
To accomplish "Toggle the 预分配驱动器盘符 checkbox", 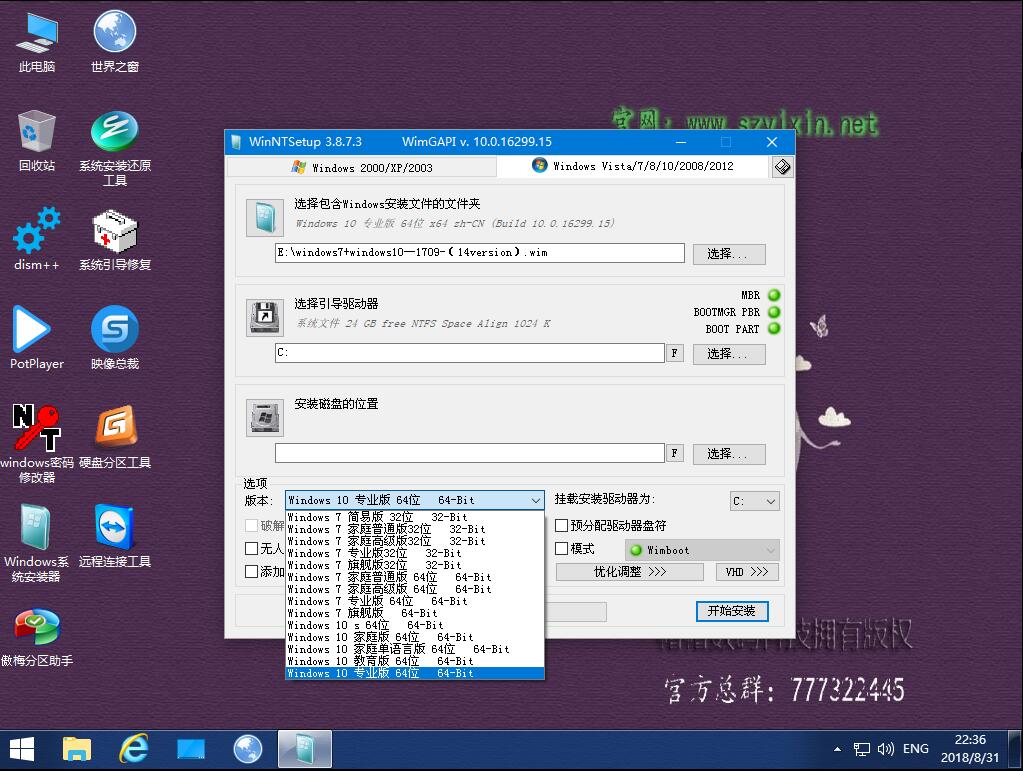I will (x=561, y=525).
